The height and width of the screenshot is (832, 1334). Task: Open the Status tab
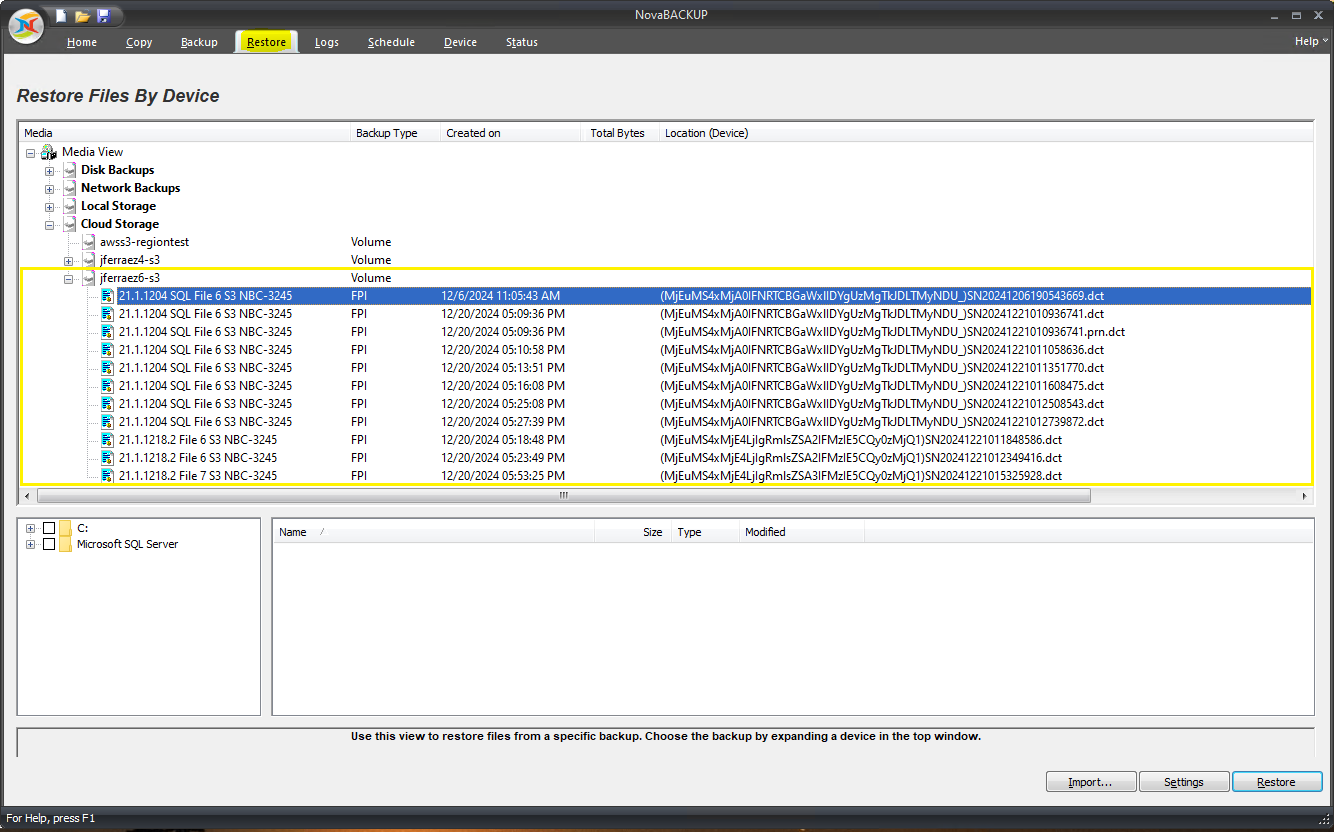point(522,42)
